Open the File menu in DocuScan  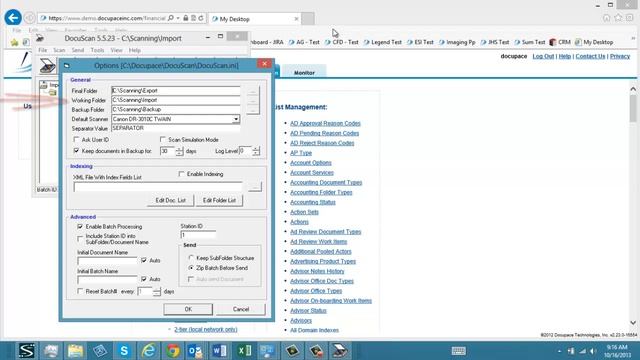coord(42,50)
